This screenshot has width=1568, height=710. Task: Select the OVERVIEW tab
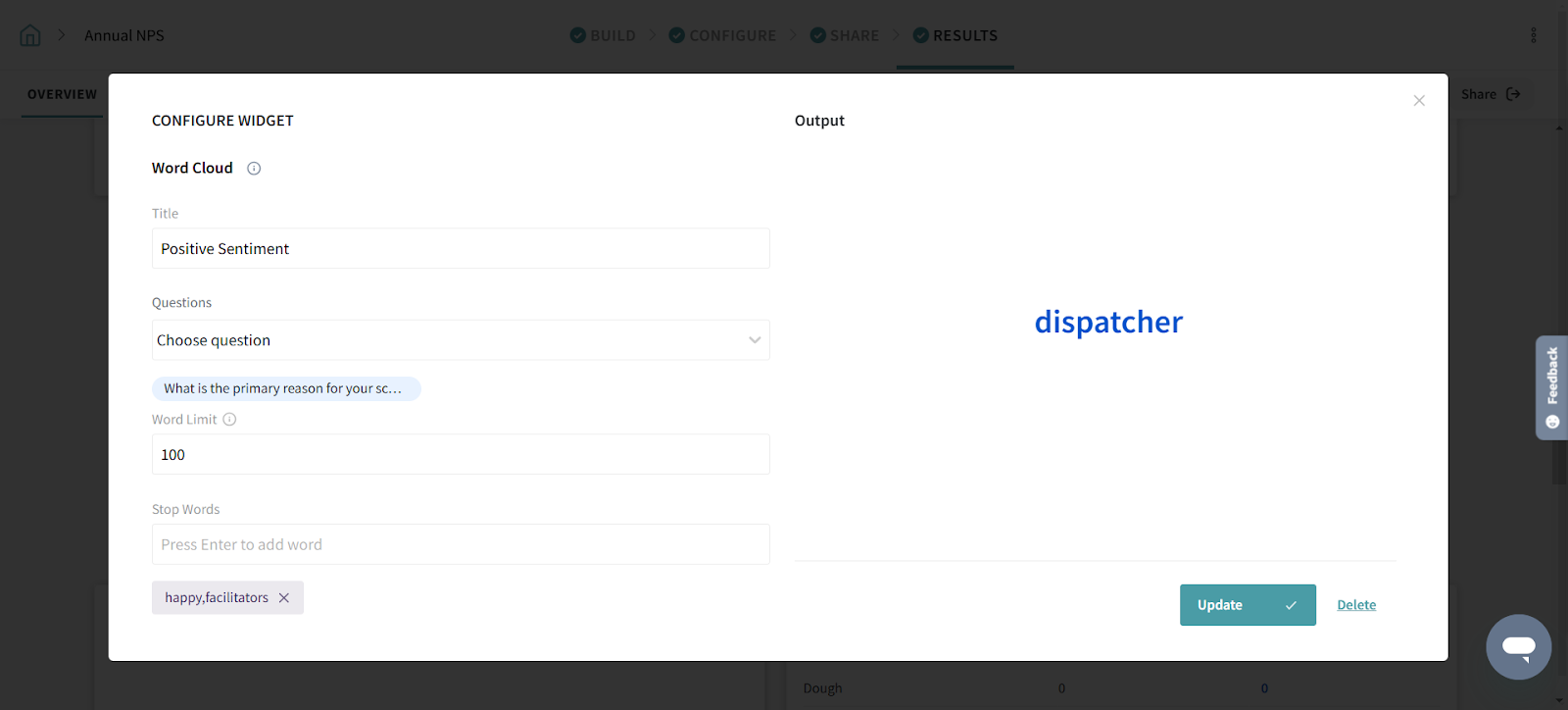(x=62, y=94)
